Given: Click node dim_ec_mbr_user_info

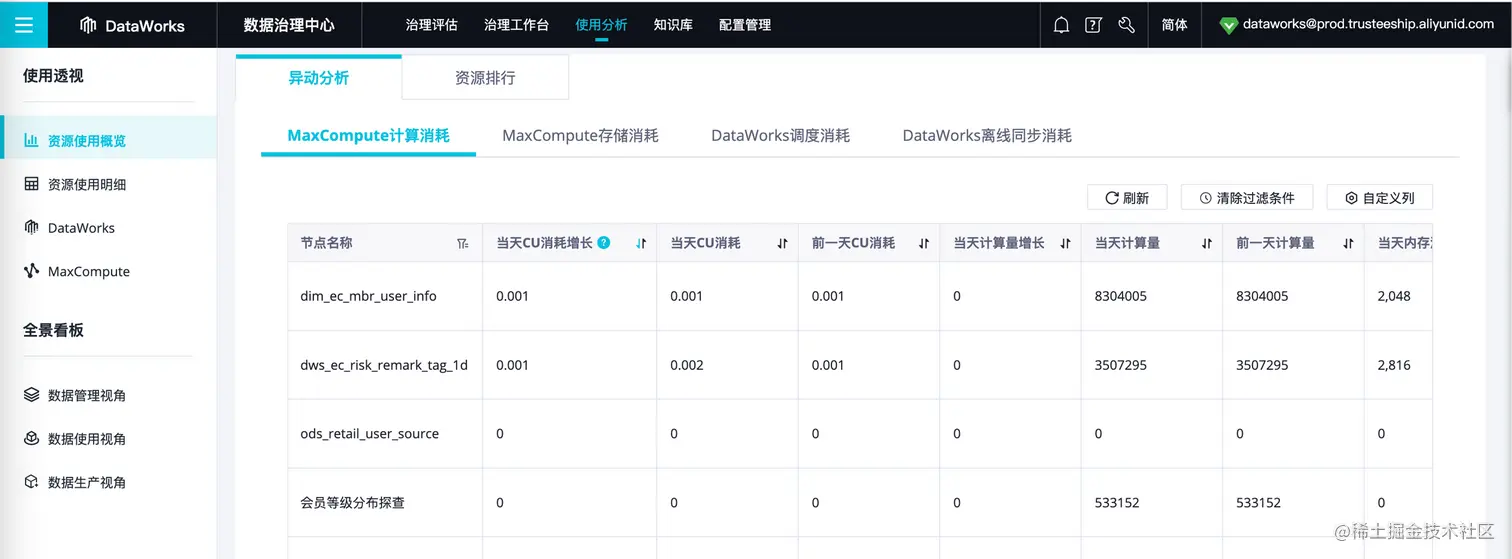Looking at the screenshot, I should point(368,296).
